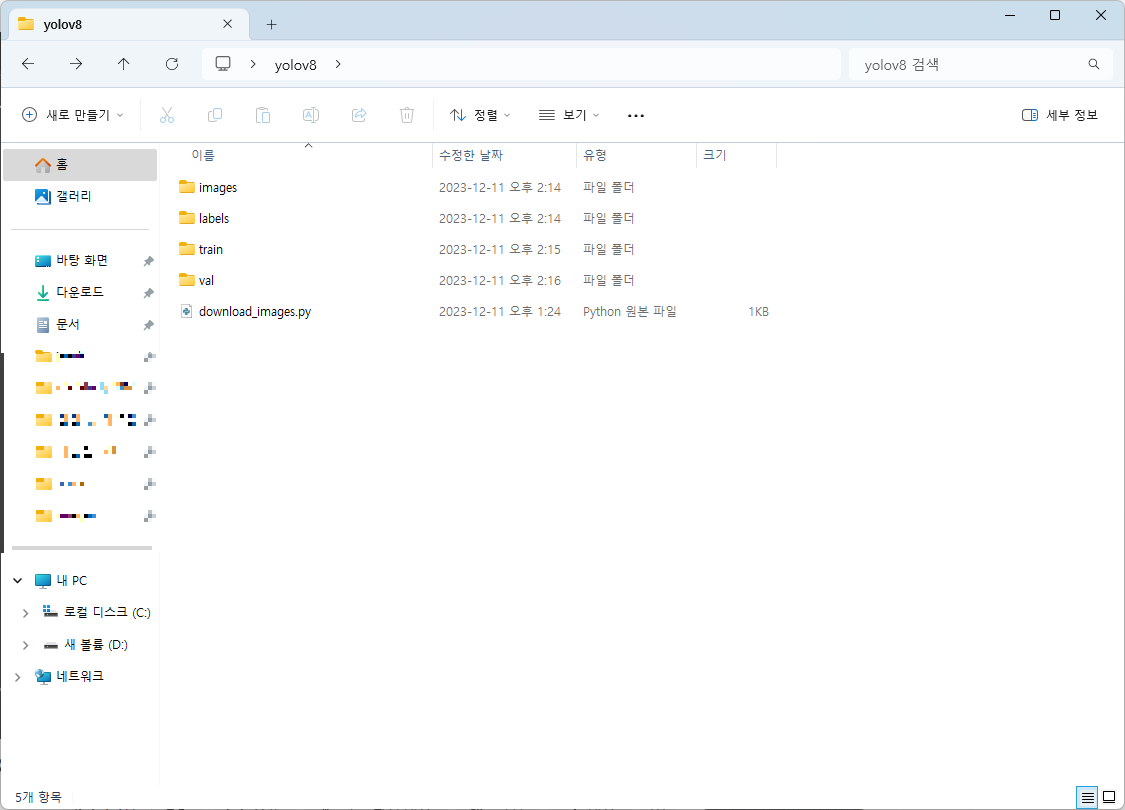
Task: Click yolov8 breadcrumb in address bar
Action: point(296,65)
